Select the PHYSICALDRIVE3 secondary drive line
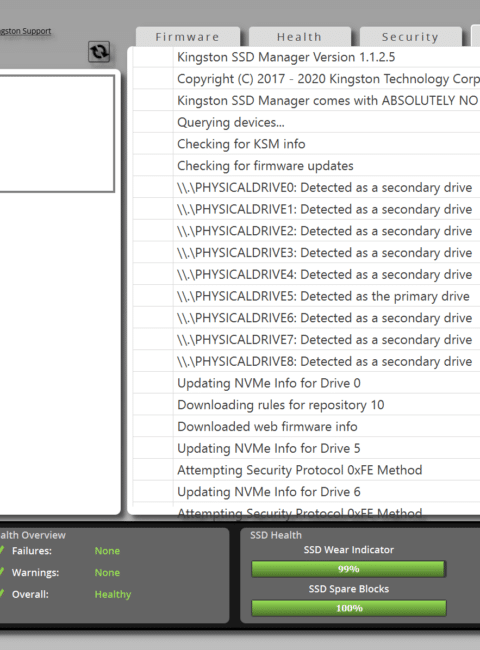Viewport: 480px width, 650px height. click(306, 252)
